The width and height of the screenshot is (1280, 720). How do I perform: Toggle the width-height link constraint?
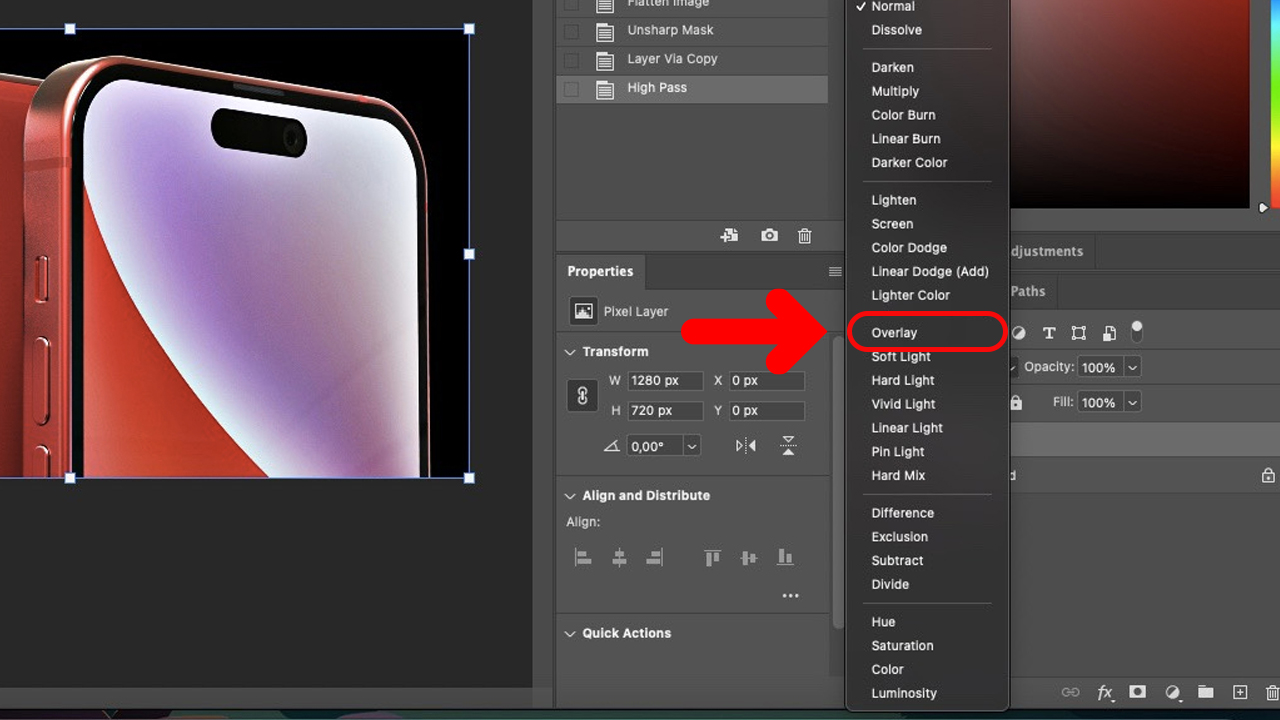pyautogui.click(x=583, y=396)
